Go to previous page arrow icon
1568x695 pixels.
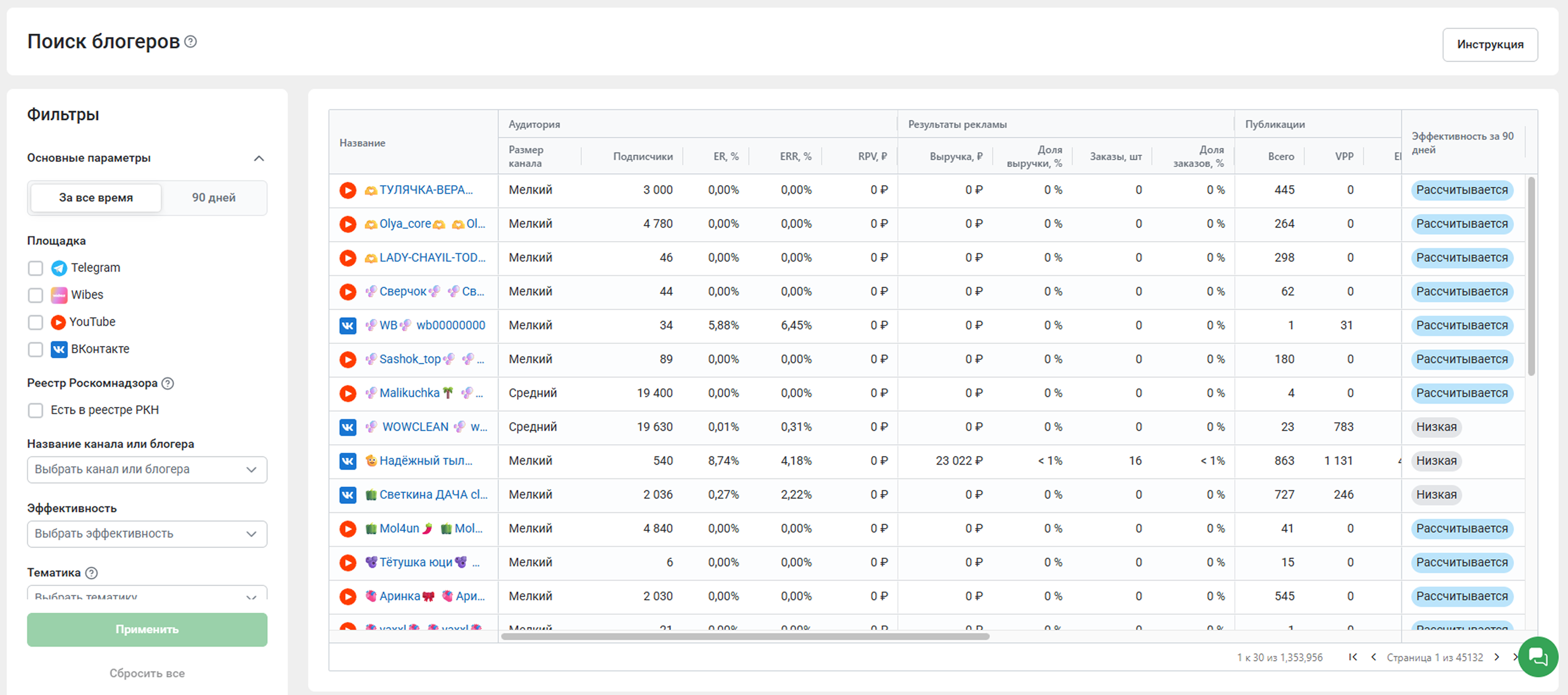coord(1373,657)
